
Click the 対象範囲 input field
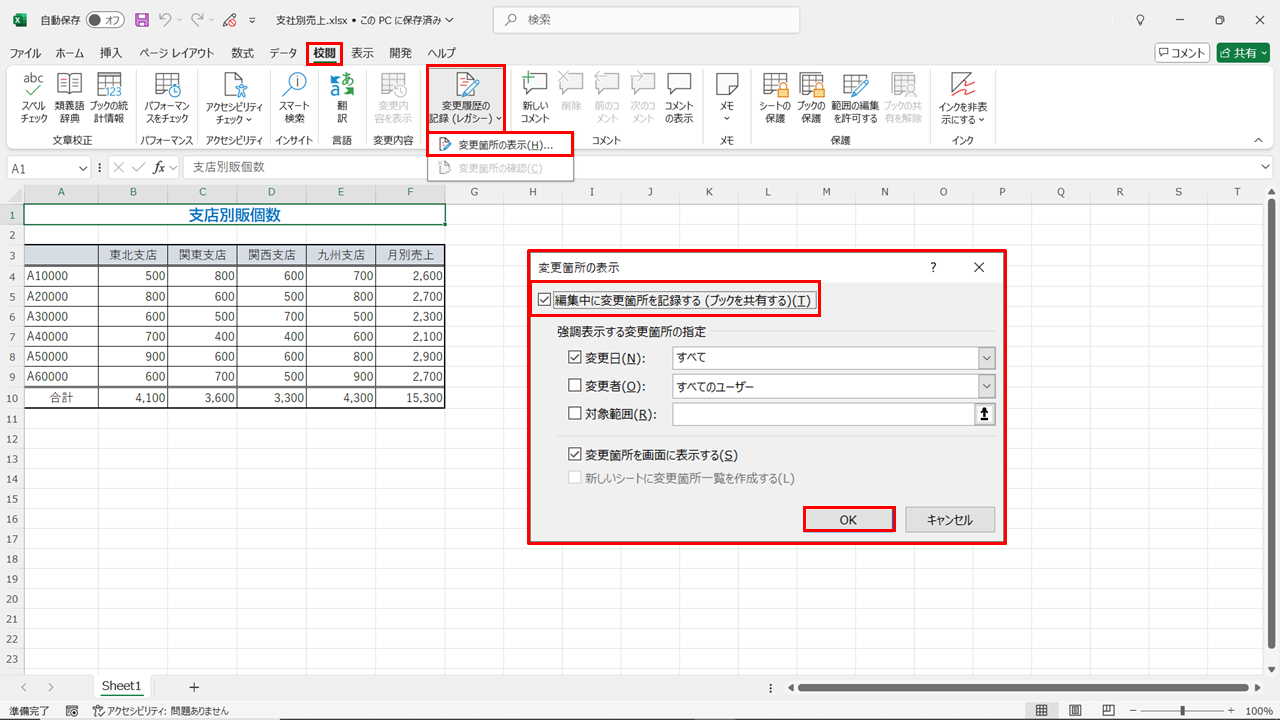coord(824,414)
